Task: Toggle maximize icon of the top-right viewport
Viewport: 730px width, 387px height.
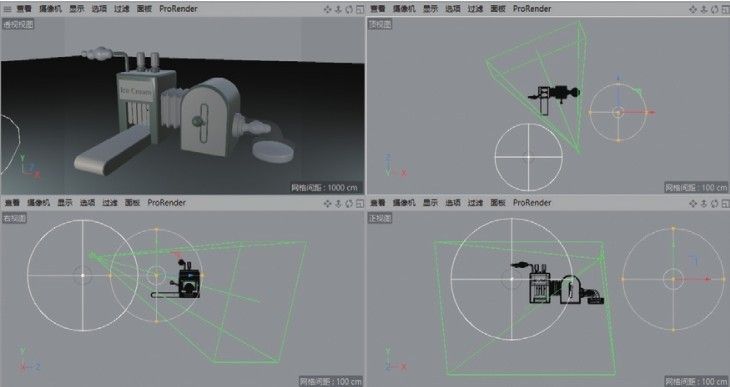Action: tap(725, 9)
